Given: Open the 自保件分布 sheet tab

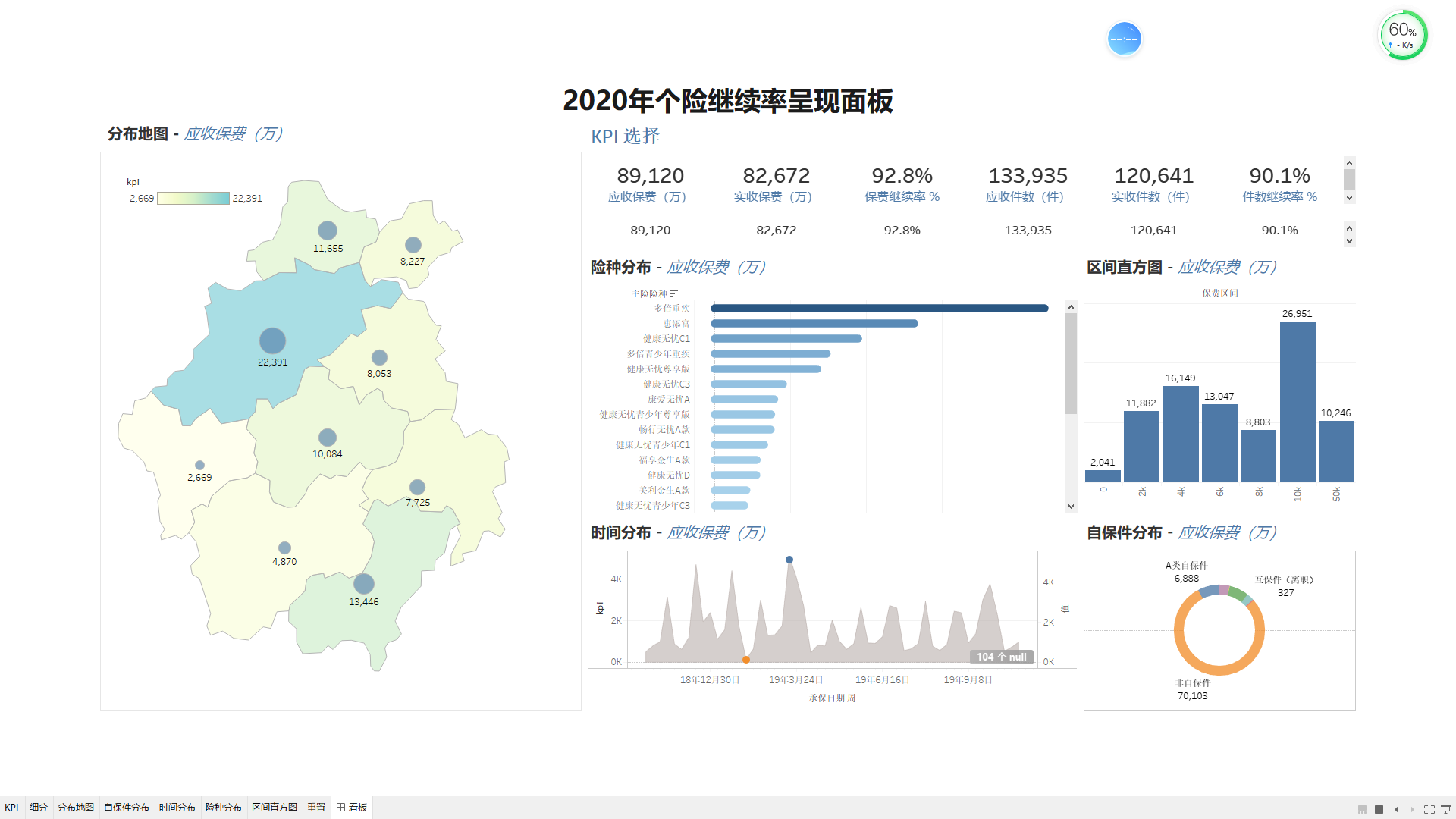Looking at the screenshot, I should [127, 808].
